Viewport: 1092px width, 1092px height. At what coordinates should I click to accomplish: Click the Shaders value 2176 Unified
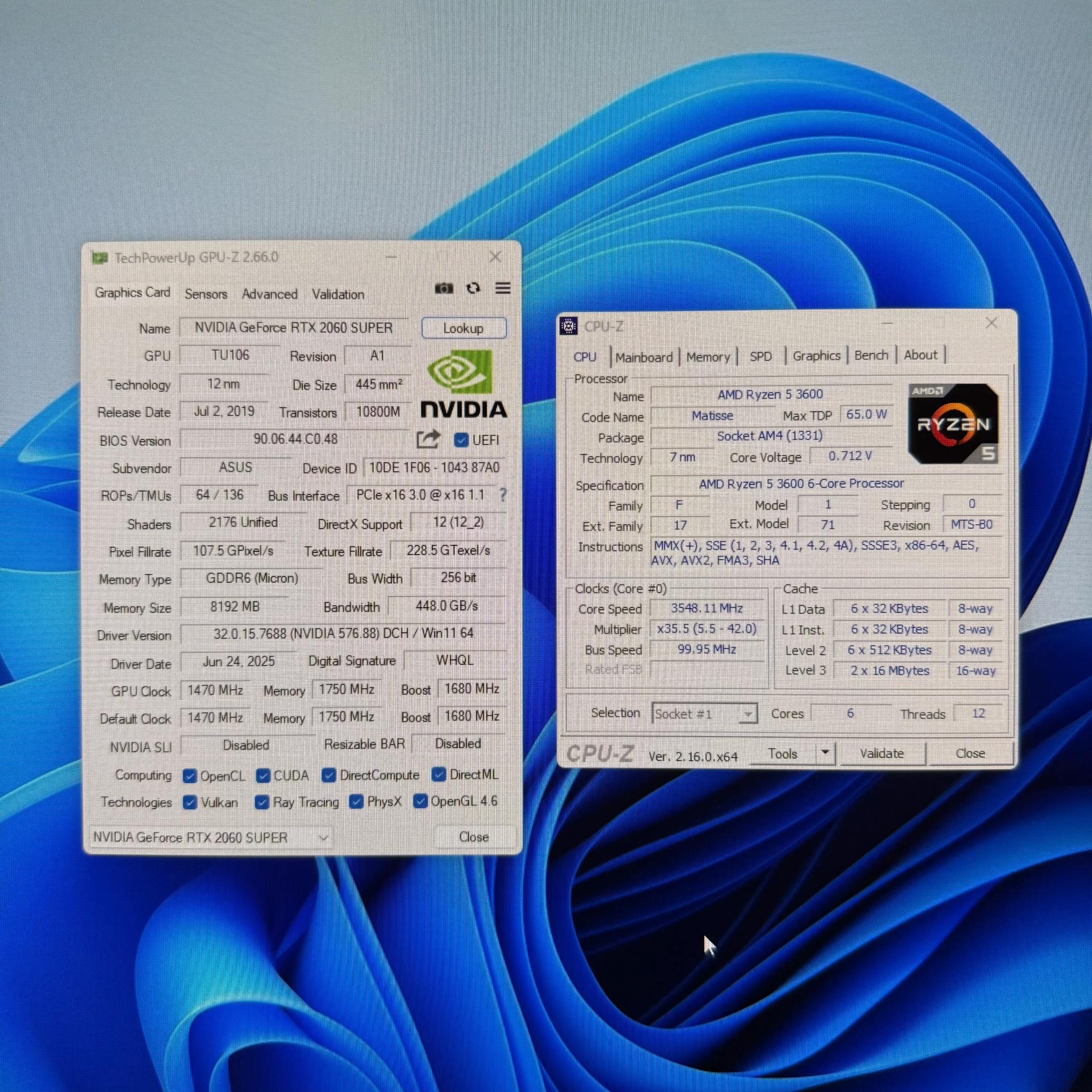(243, 522)
